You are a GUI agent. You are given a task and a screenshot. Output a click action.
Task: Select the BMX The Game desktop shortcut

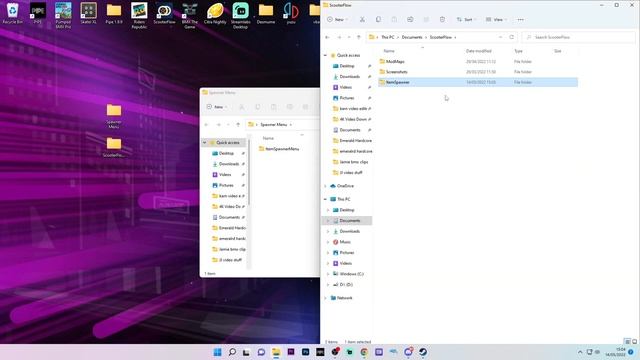[x=190, y=16]
